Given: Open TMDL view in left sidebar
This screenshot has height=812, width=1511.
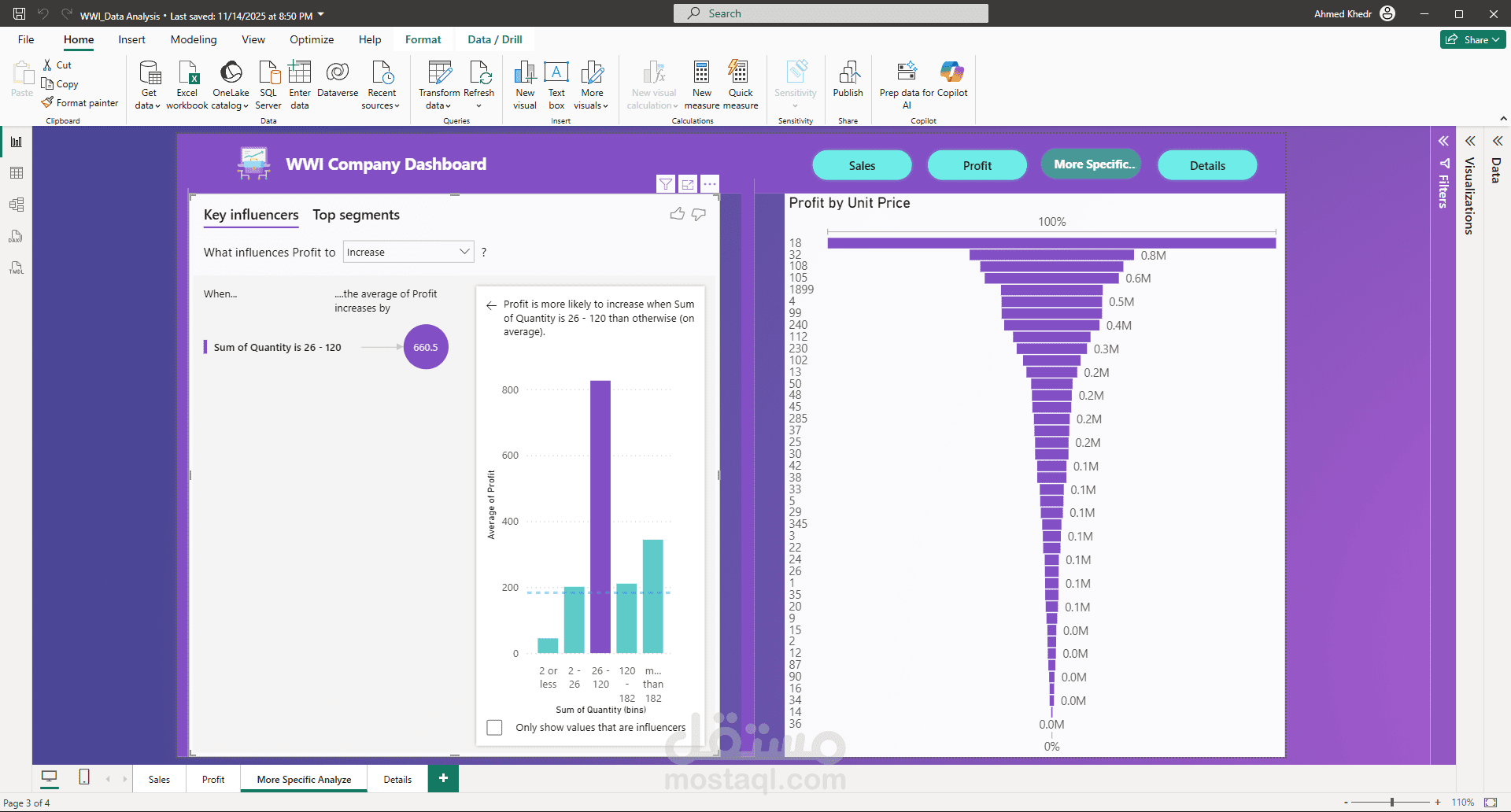Looking at the screenshot, I should (17, 268).
